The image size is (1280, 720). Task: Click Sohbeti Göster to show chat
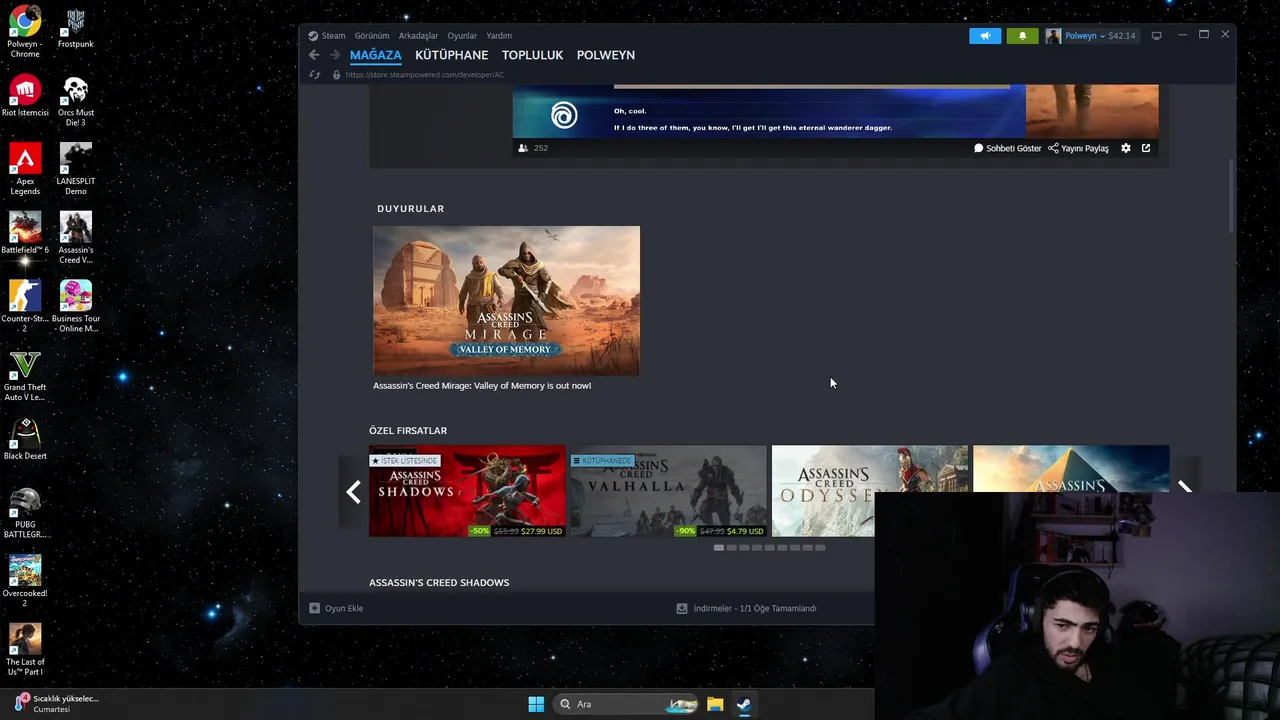pos(1008,148)
